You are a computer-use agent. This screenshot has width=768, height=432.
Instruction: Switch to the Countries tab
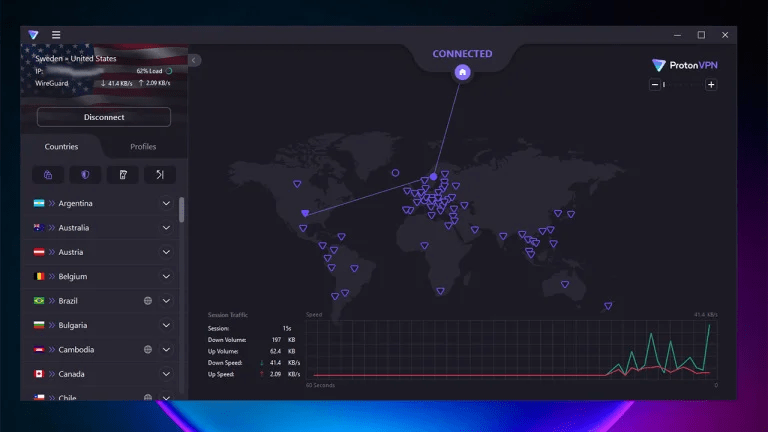coord(61,146)
